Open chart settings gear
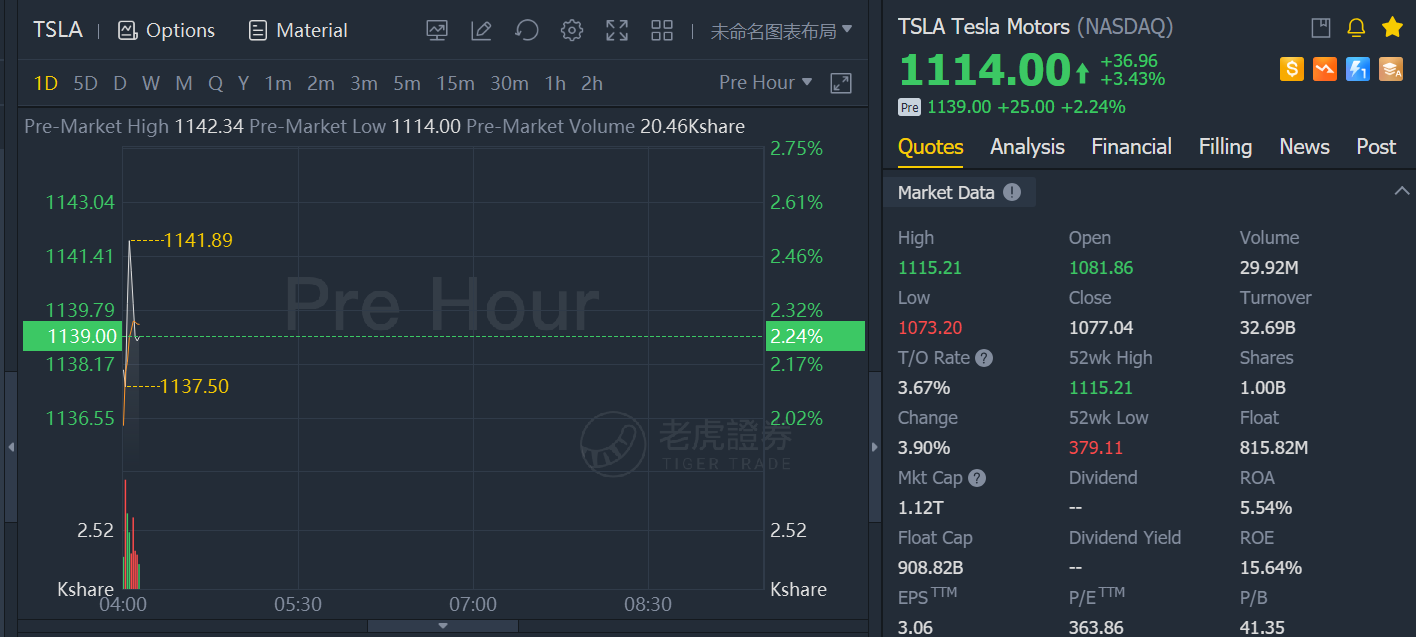 (572, 30)
